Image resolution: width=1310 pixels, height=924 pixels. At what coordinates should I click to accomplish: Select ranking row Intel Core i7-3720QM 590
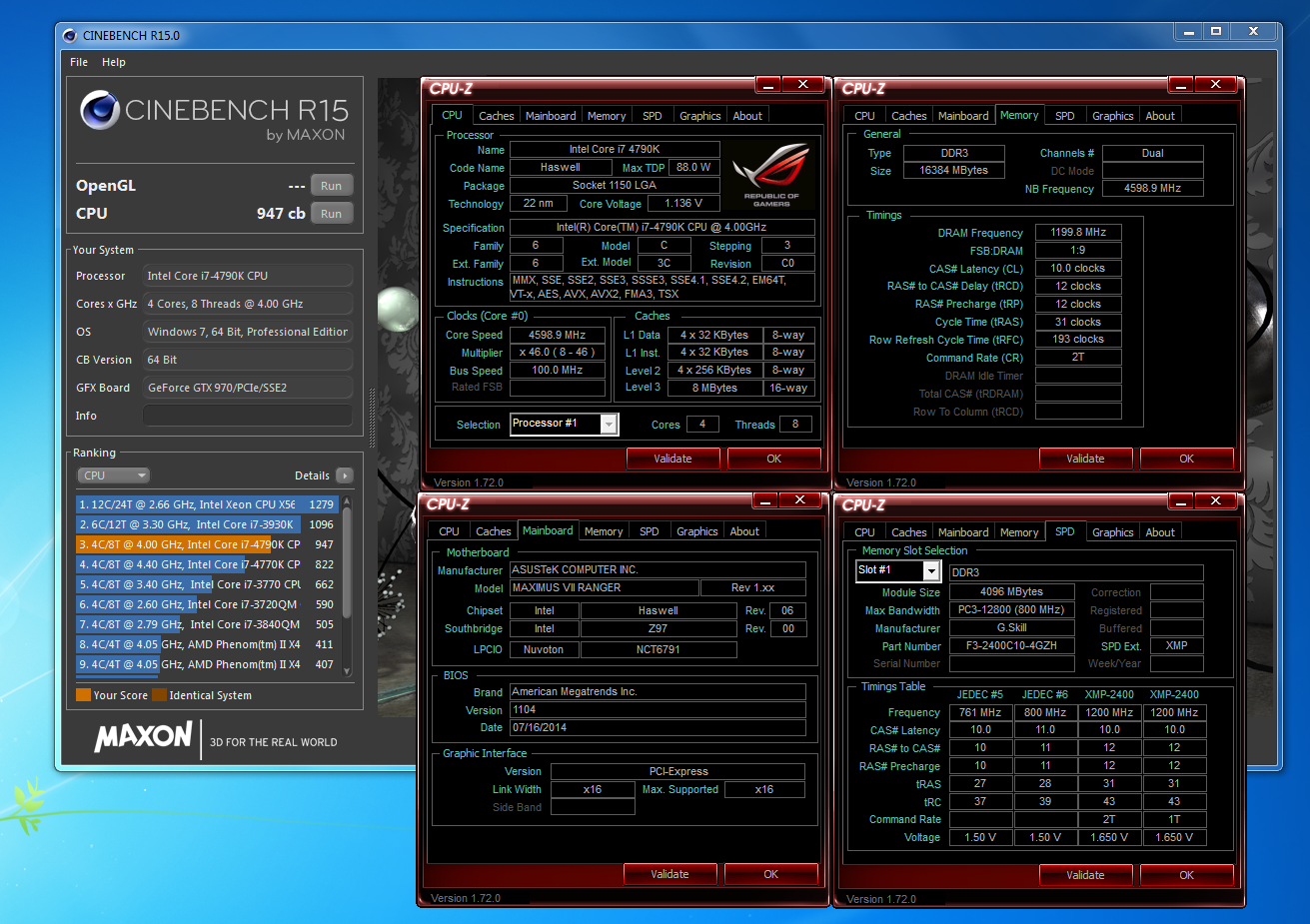pyautogui.click(x=208, y=604)
